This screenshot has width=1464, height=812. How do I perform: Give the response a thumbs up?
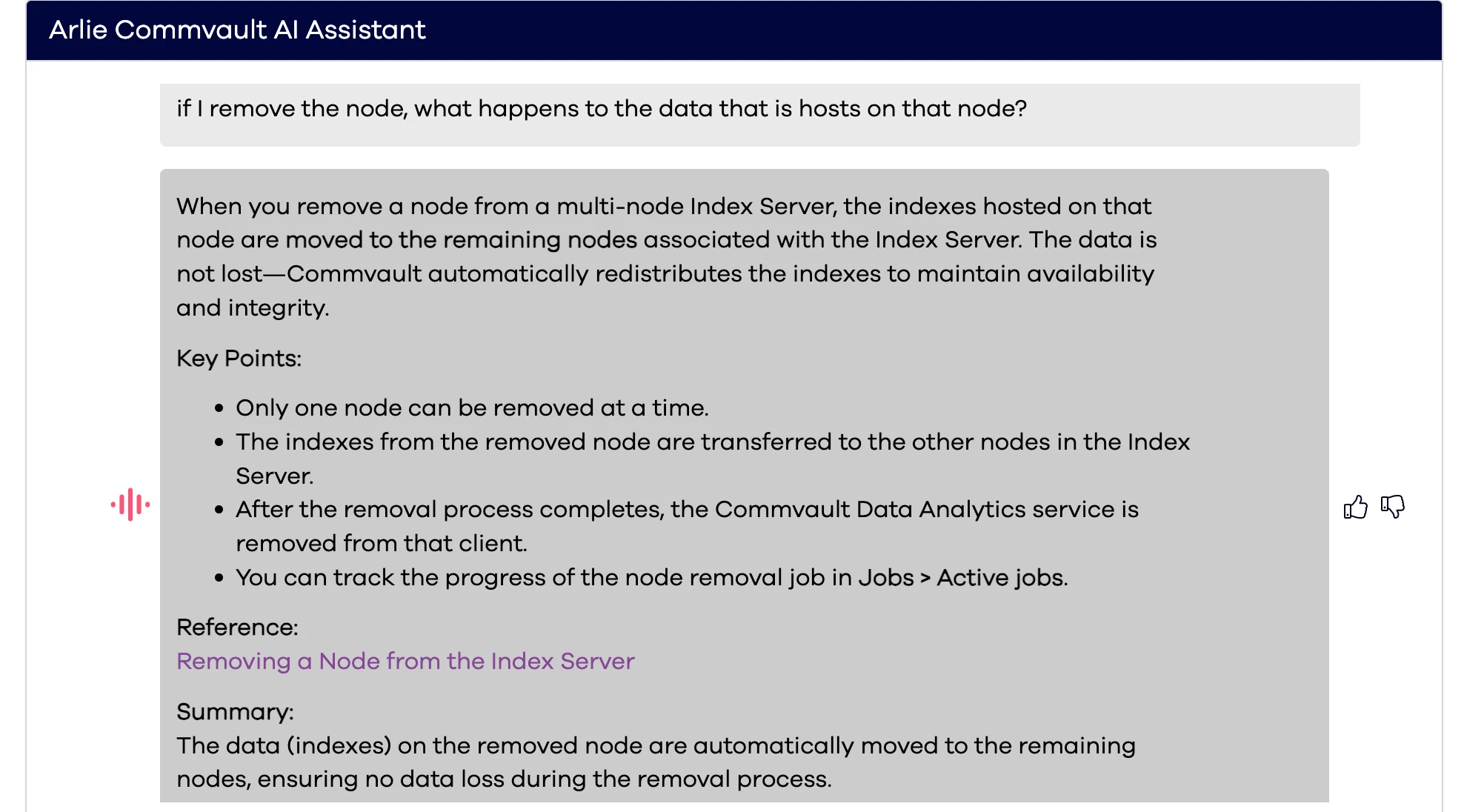1355,507
